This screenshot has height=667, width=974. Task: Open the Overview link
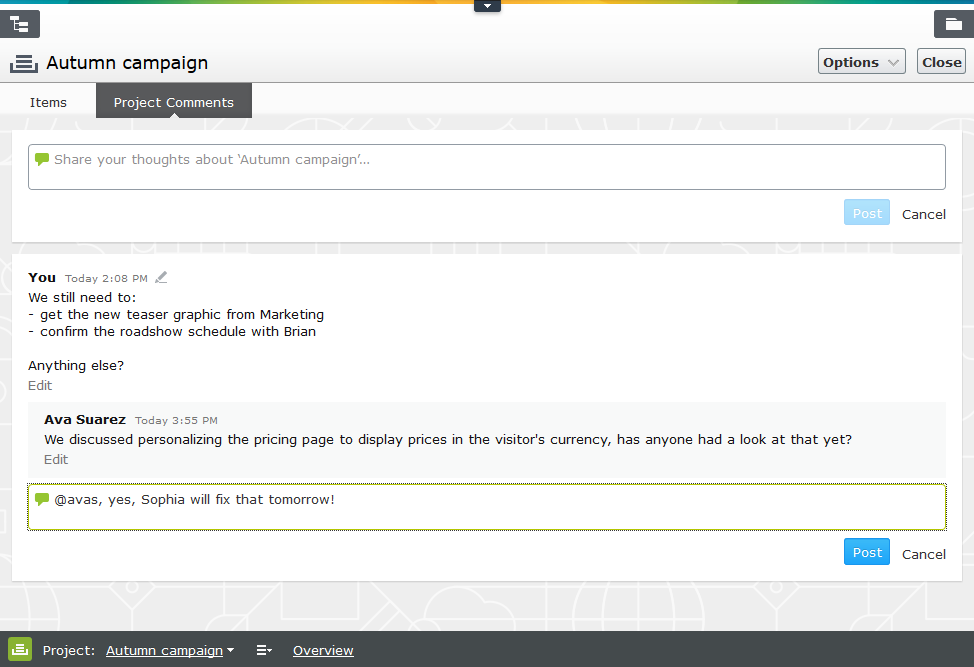pos(323,651)
